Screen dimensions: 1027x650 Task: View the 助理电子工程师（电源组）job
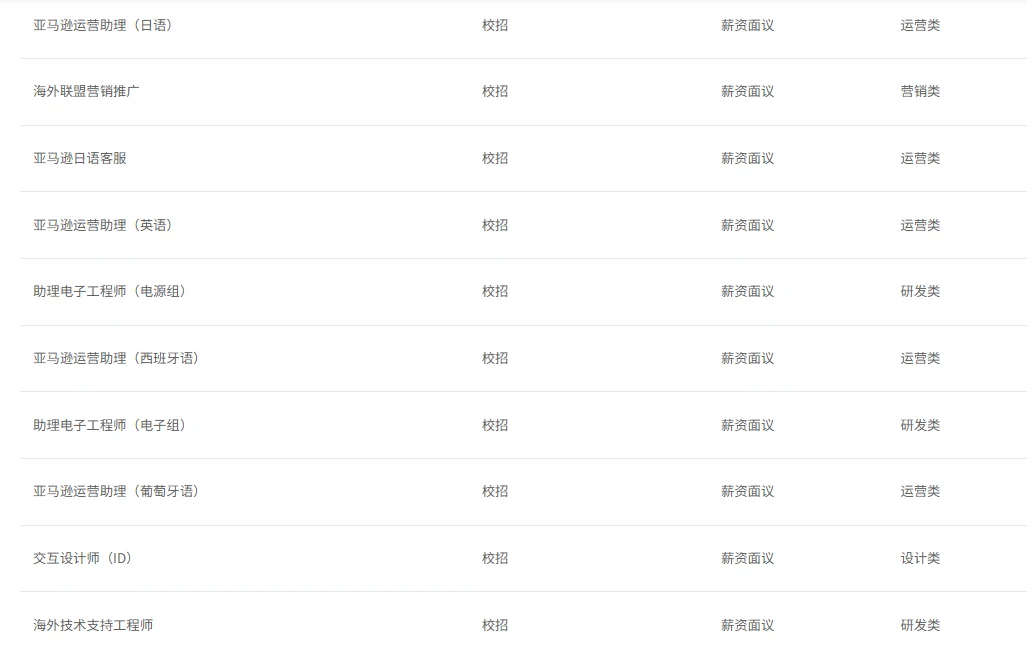tap(109, 292)
